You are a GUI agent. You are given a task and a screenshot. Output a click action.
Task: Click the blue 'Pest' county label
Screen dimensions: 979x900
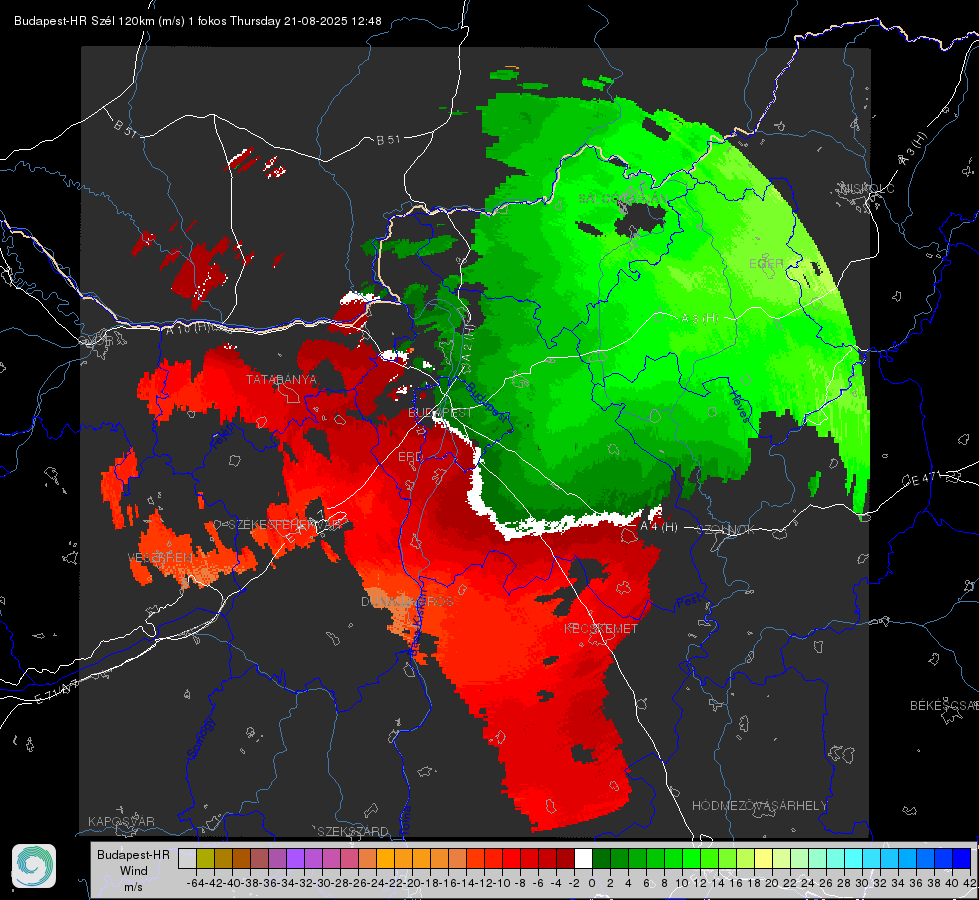688,603
